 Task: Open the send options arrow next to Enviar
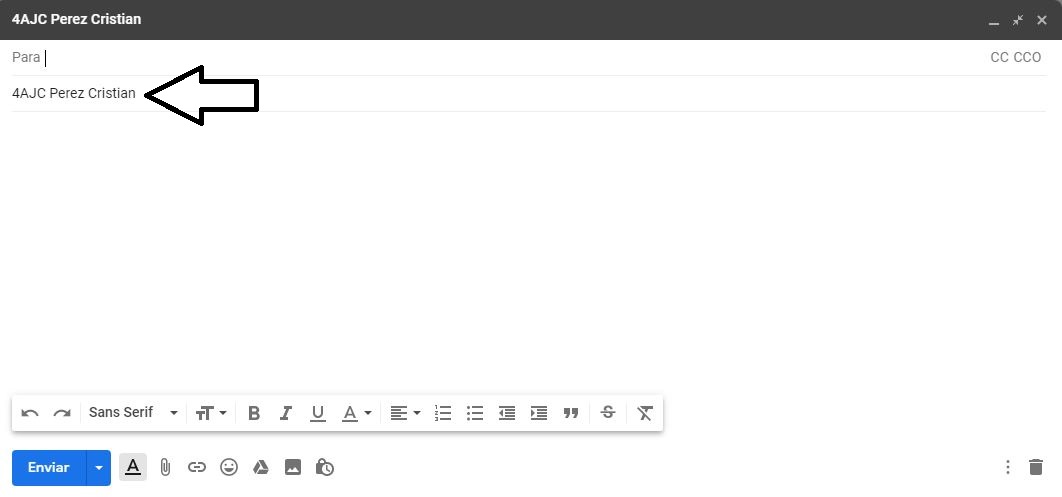tap(99, 468)
